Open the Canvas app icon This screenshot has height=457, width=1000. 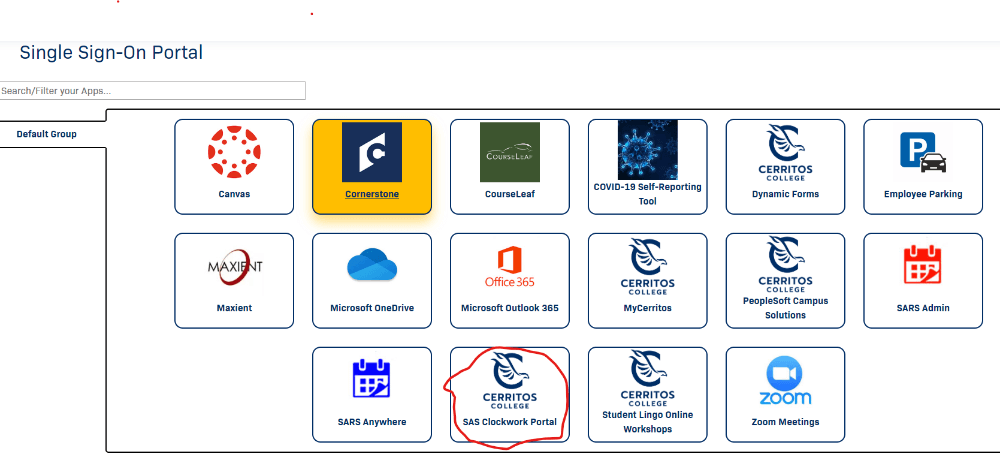tap(234, 152)
